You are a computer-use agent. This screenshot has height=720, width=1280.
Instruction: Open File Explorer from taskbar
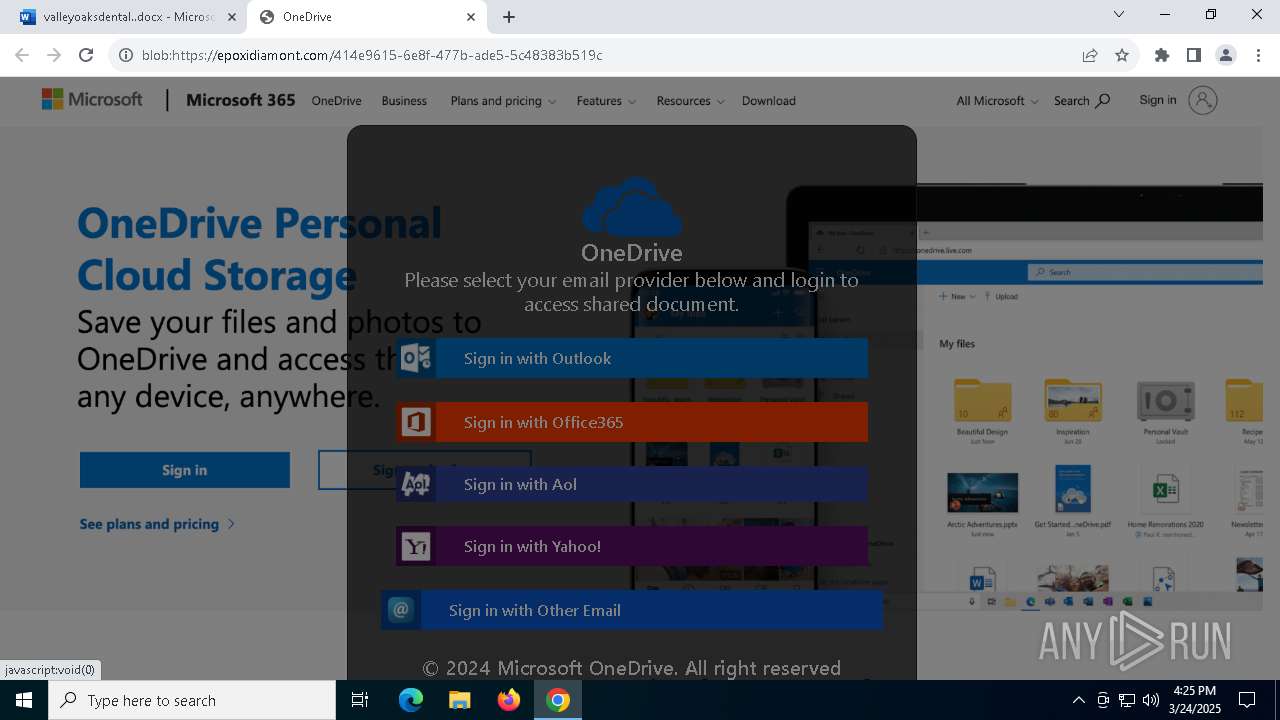(x=459, y=700)
